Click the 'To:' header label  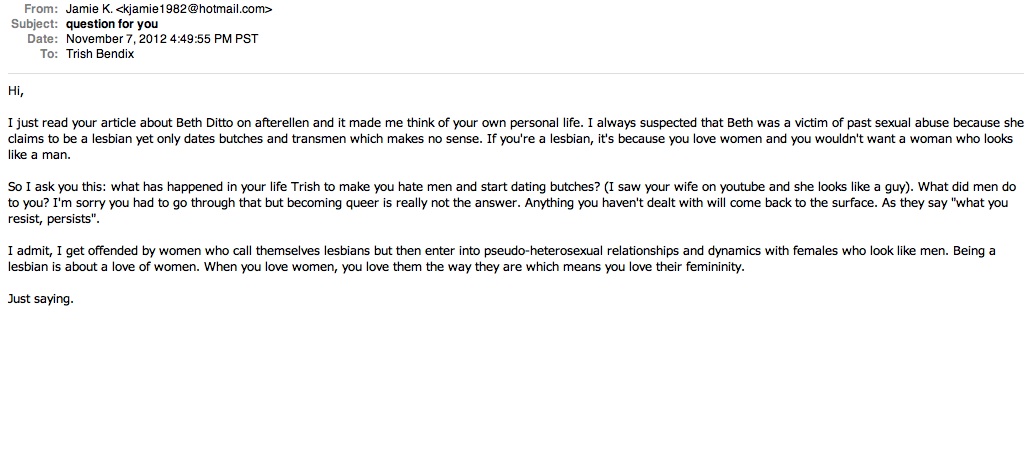[49, 55]
